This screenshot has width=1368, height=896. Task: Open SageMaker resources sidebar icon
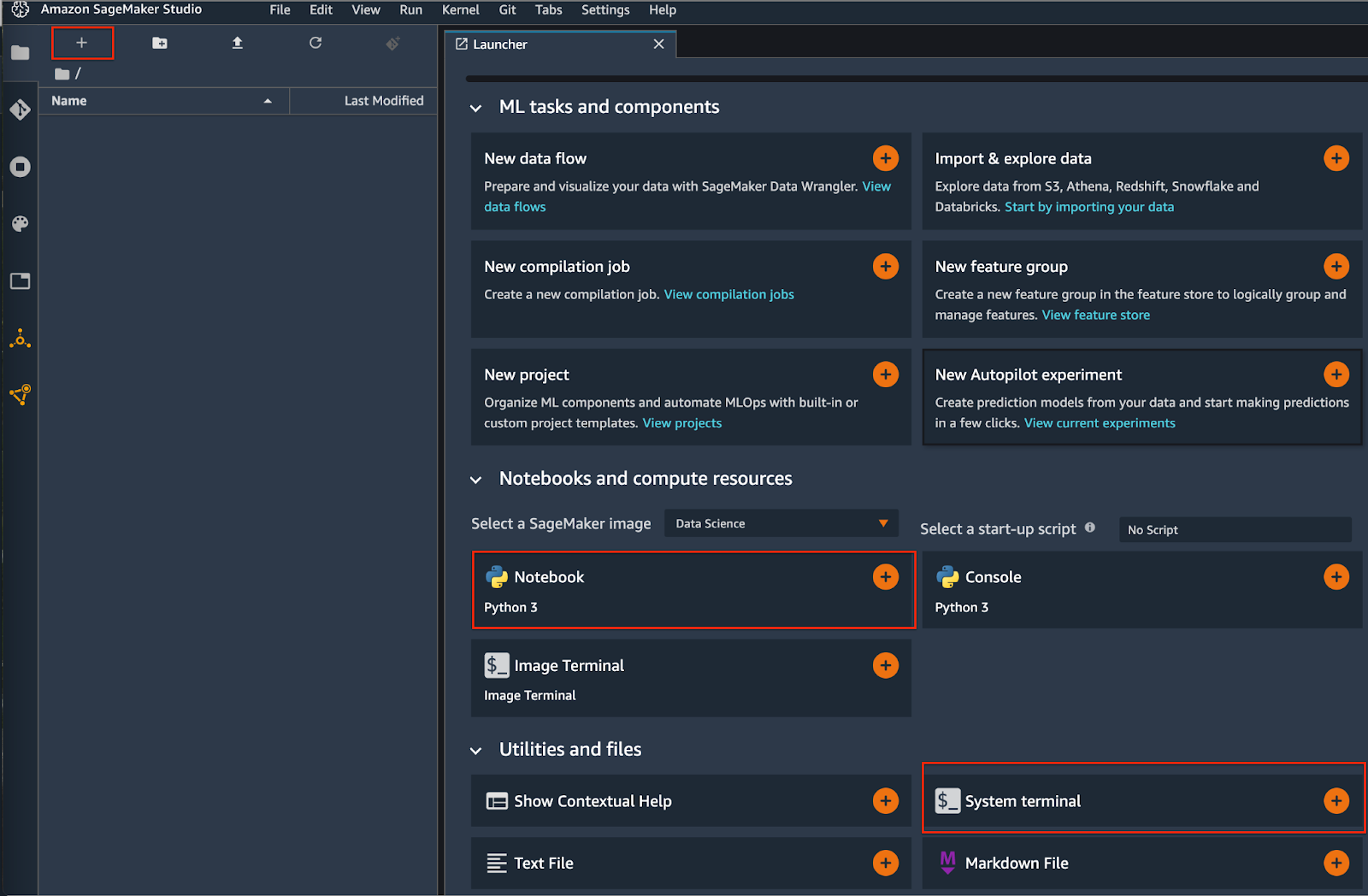21,339
